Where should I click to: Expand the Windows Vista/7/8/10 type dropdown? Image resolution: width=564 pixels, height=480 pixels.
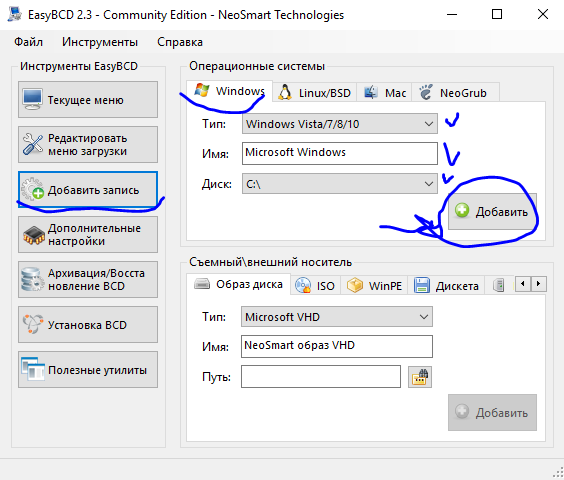(x=340, y=124)
